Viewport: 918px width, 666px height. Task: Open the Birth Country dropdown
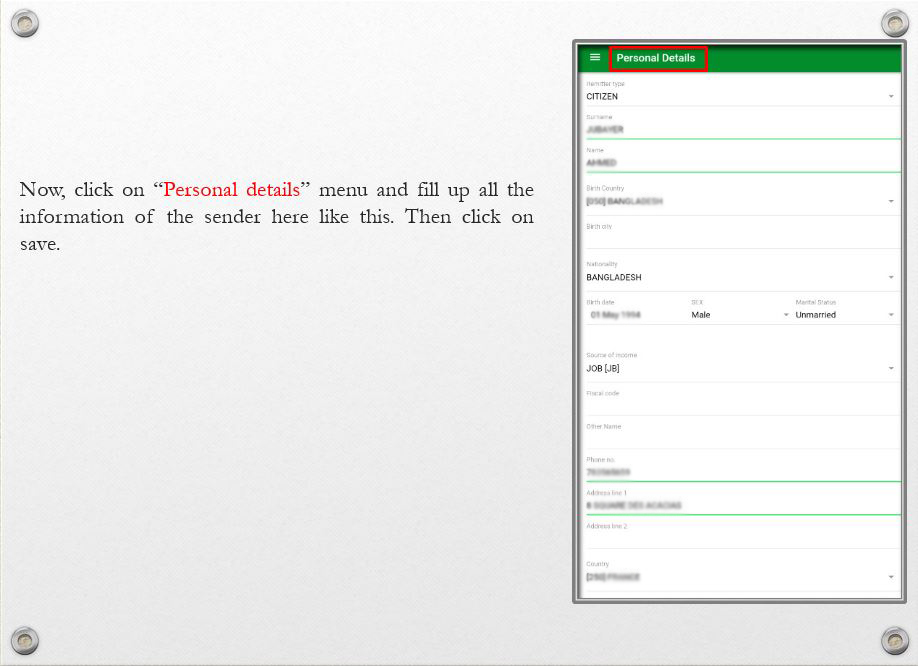click(x=738, y=201)
